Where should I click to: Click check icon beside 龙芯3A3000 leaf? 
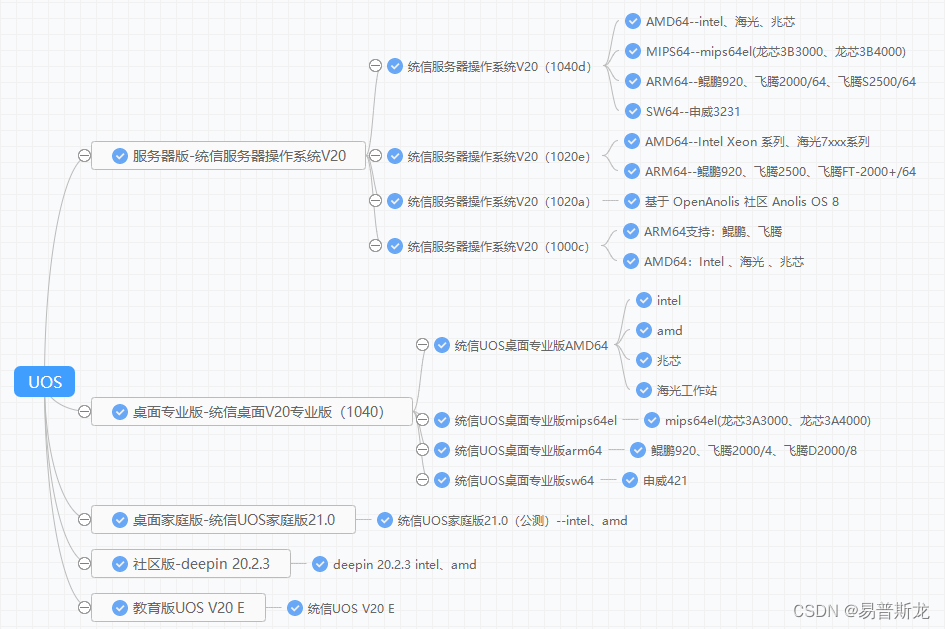coord(651,420)
